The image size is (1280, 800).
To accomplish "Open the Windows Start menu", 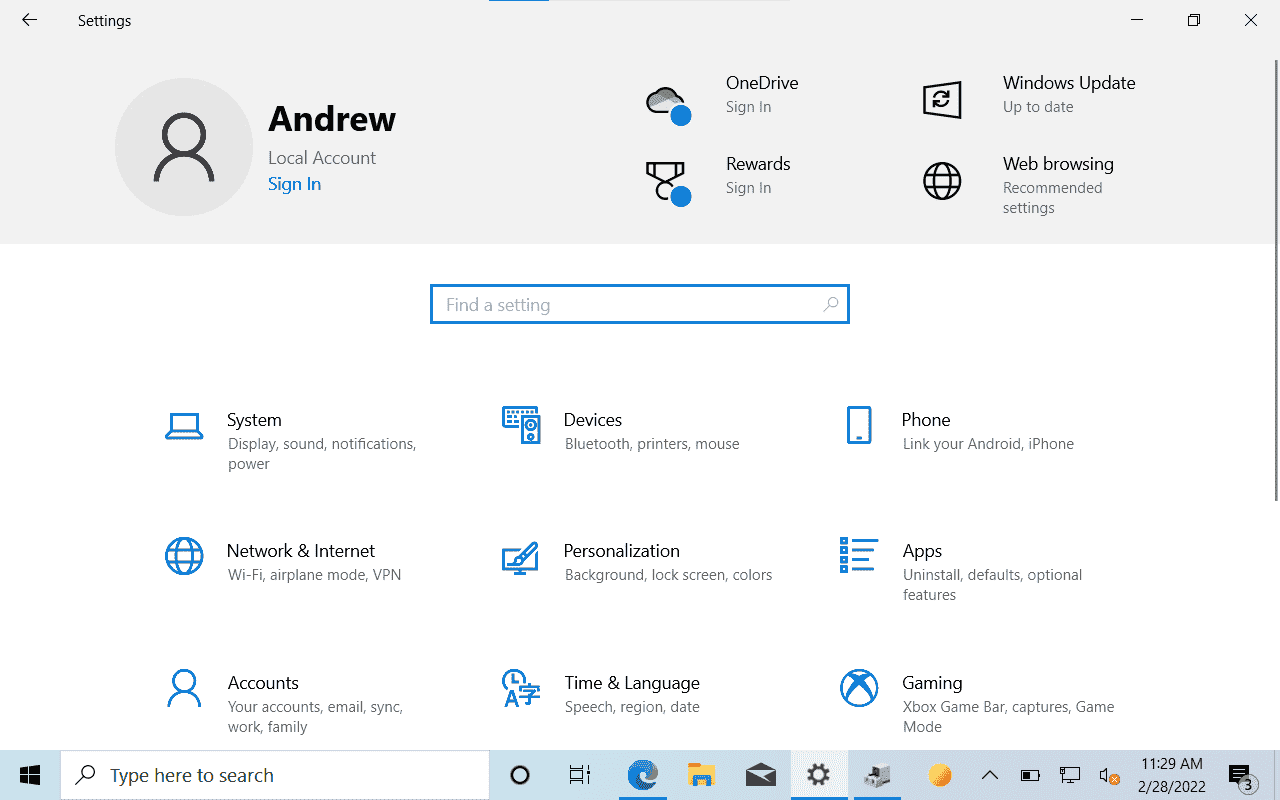I will [30, 775].
